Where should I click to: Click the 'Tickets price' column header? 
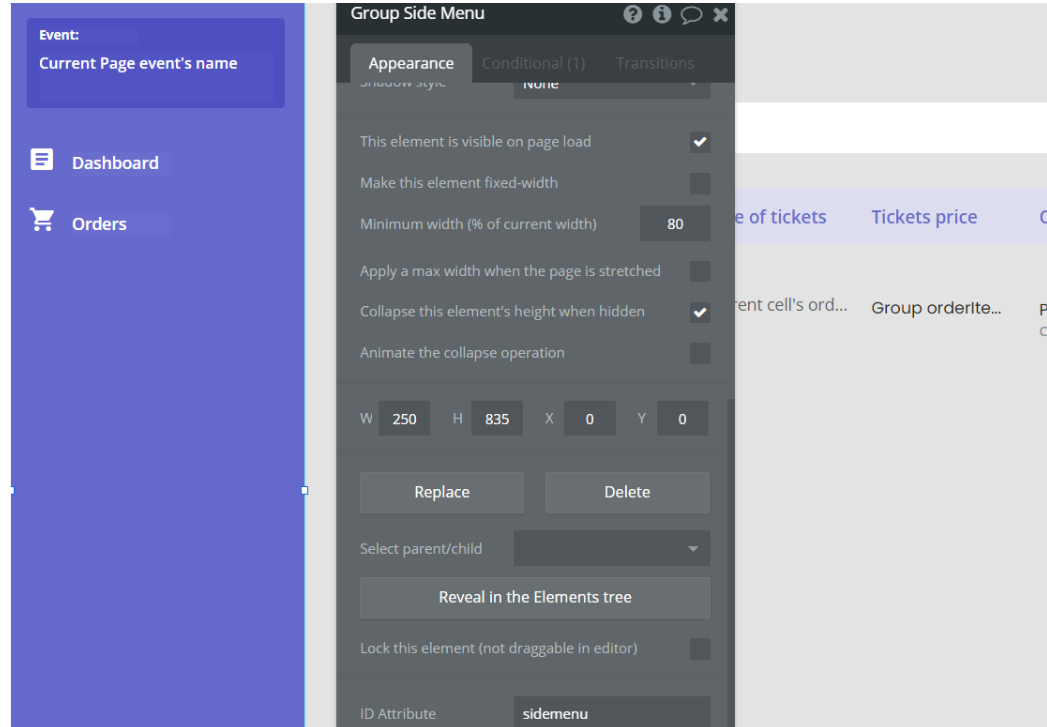tap(924, 217)
